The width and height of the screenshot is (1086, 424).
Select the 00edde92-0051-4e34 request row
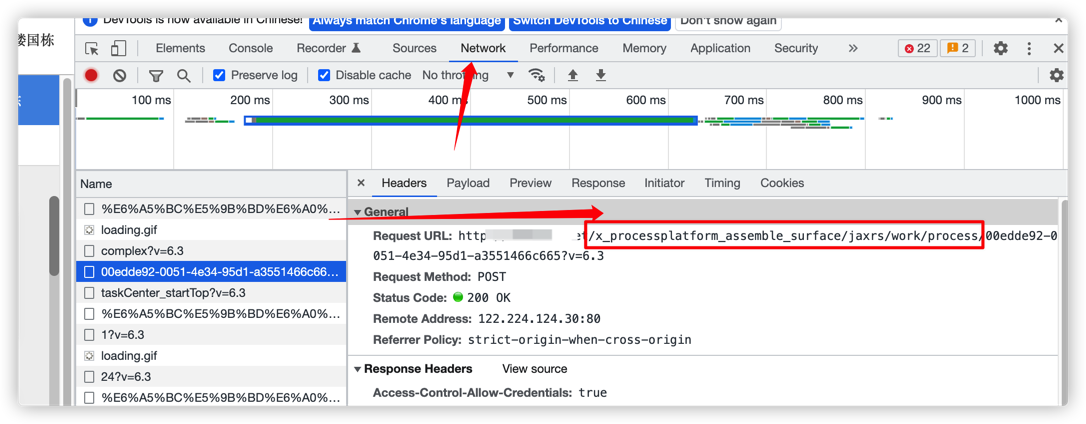[x=211, y=272]
